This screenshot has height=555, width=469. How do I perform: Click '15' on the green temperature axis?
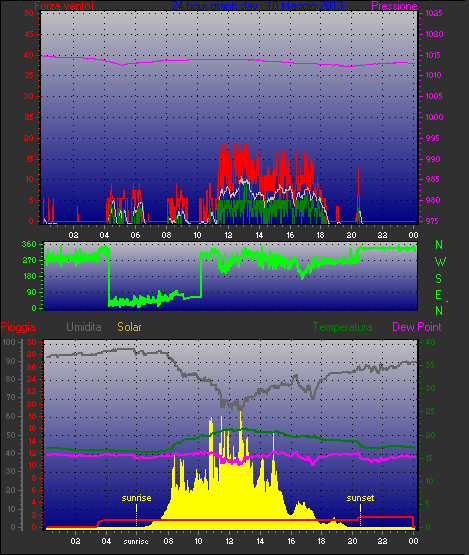(429, 458)
